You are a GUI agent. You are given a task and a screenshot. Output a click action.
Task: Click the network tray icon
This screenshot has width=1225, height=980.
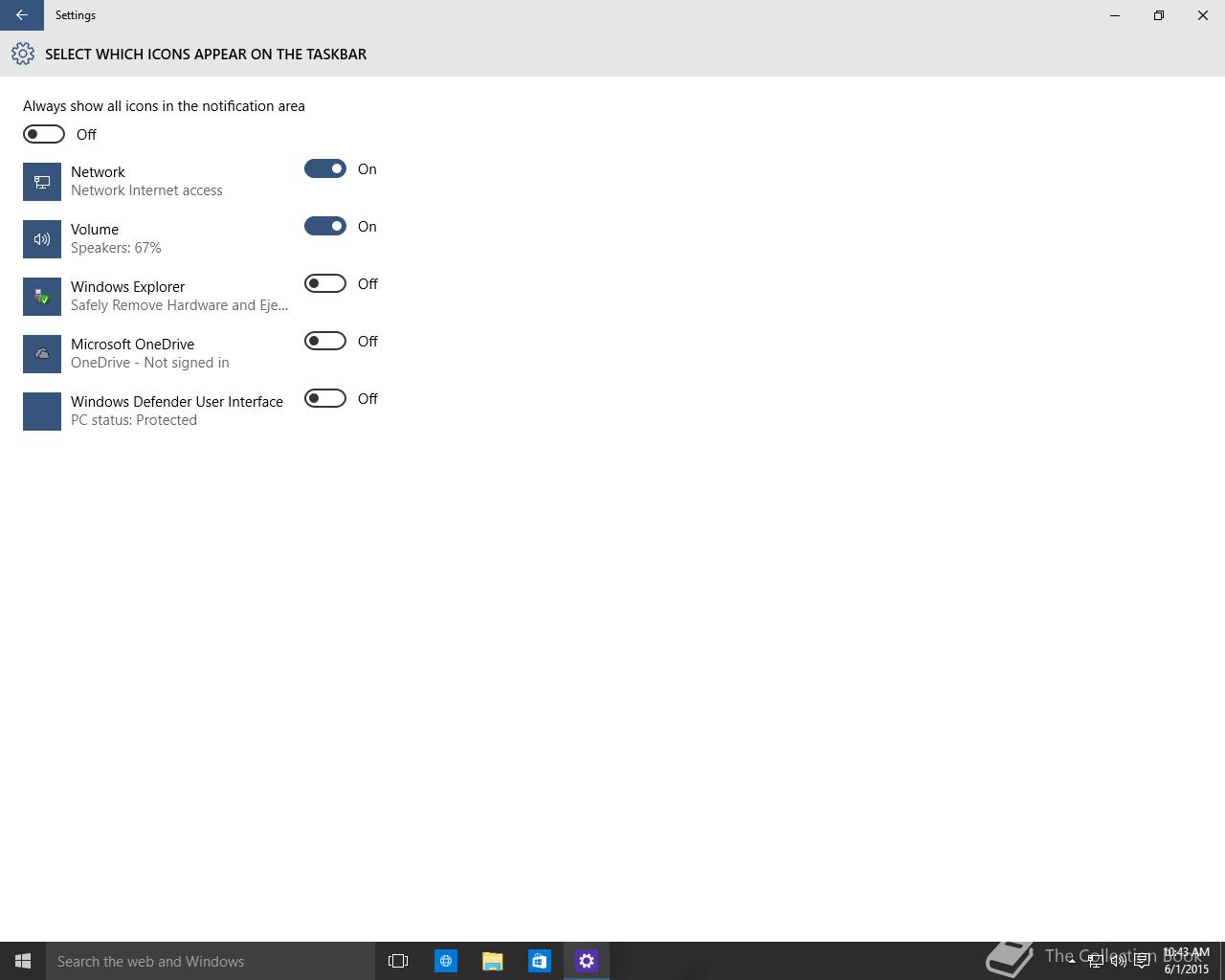(1095, 961)
